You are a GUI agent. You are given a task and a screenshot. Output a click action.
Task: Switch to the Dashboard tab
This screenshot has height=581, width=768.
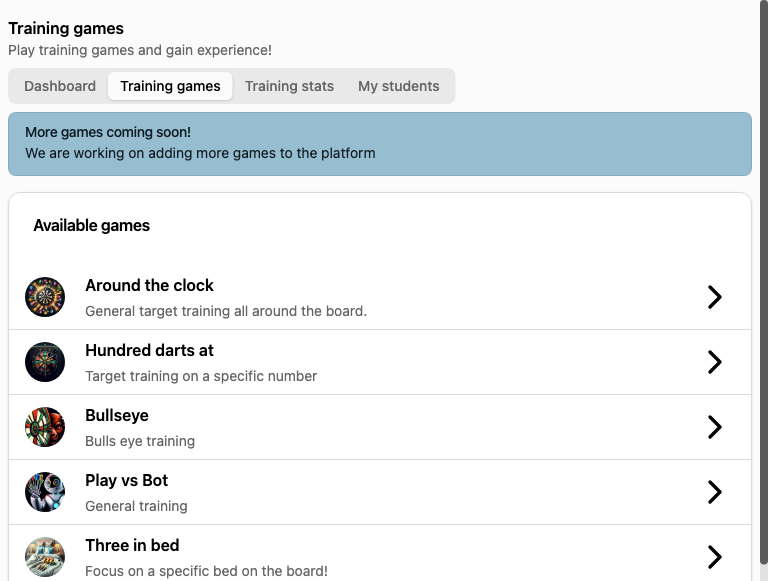(60, 86)
